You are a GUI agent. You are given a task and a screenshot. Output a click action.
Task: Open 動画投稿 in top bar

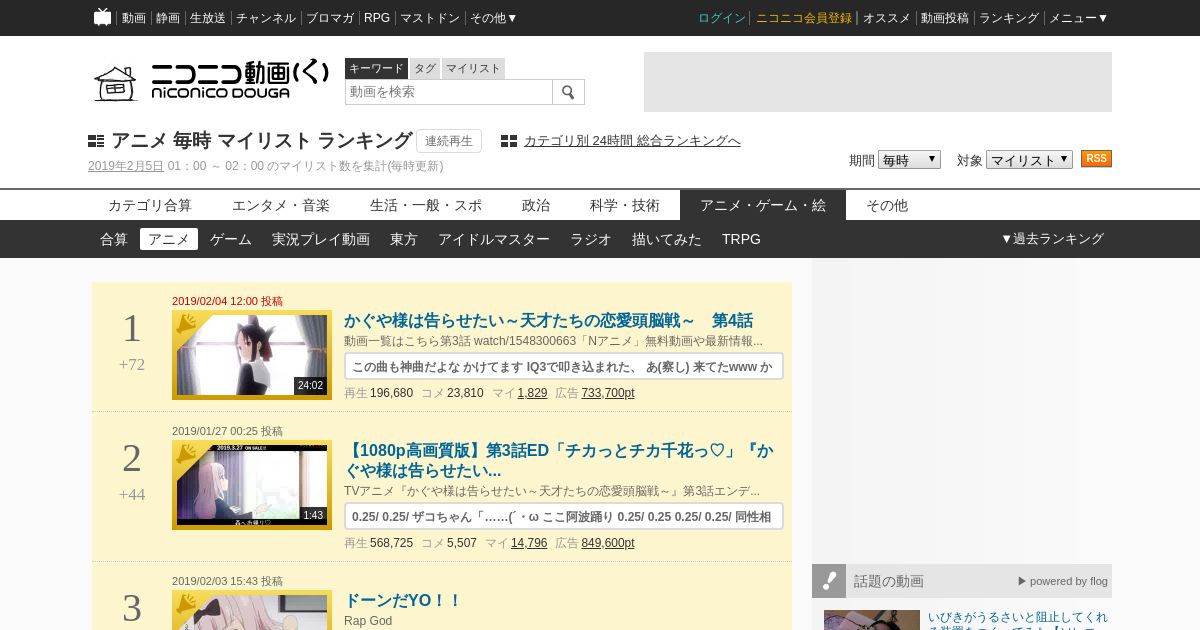pyautogui.click(x=945, y=18)
